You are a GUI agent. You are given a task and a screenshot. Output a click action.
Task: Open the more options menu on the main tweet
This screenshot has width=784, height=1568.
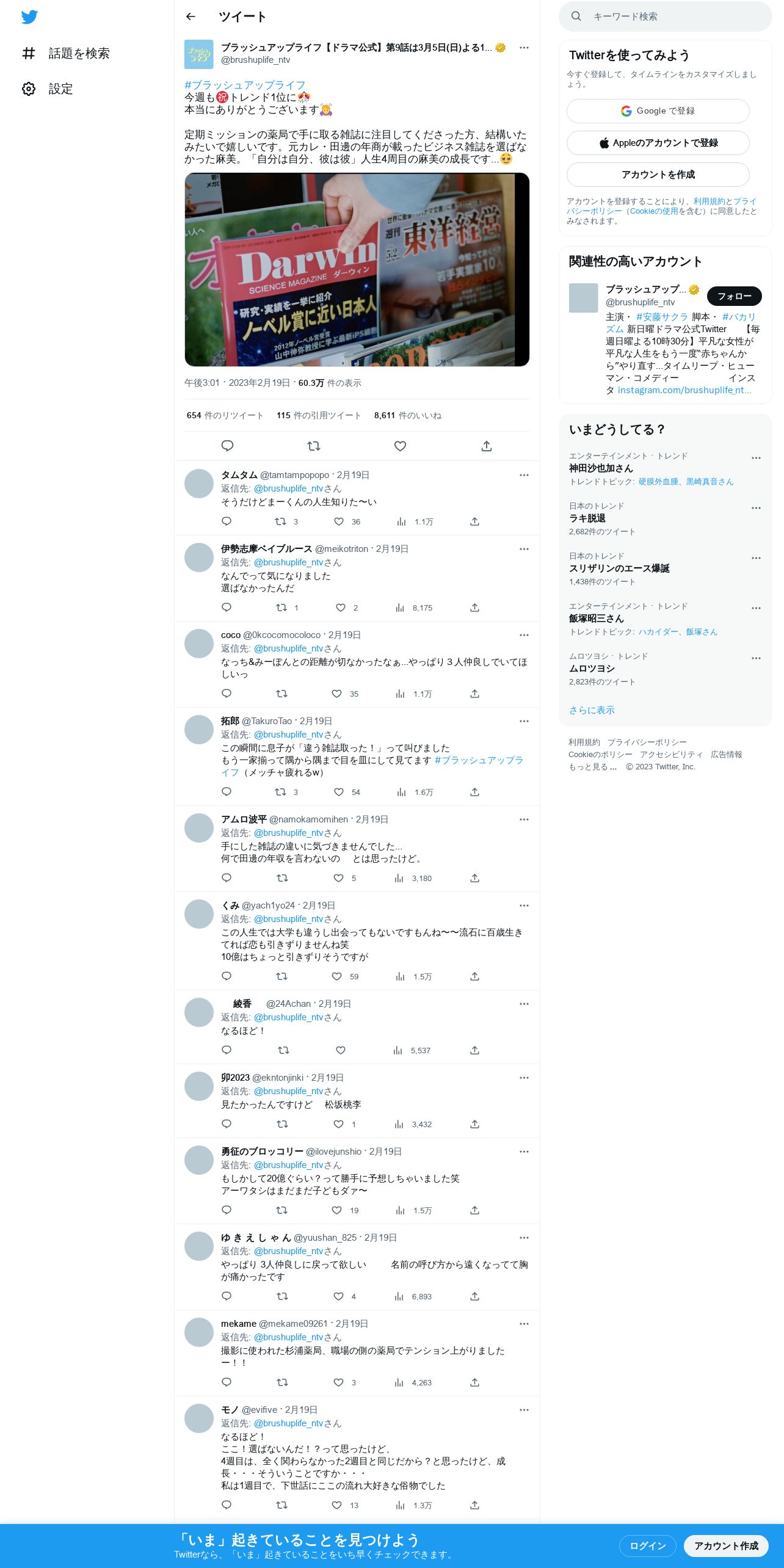pyautogui.click(x=524, y=48)
